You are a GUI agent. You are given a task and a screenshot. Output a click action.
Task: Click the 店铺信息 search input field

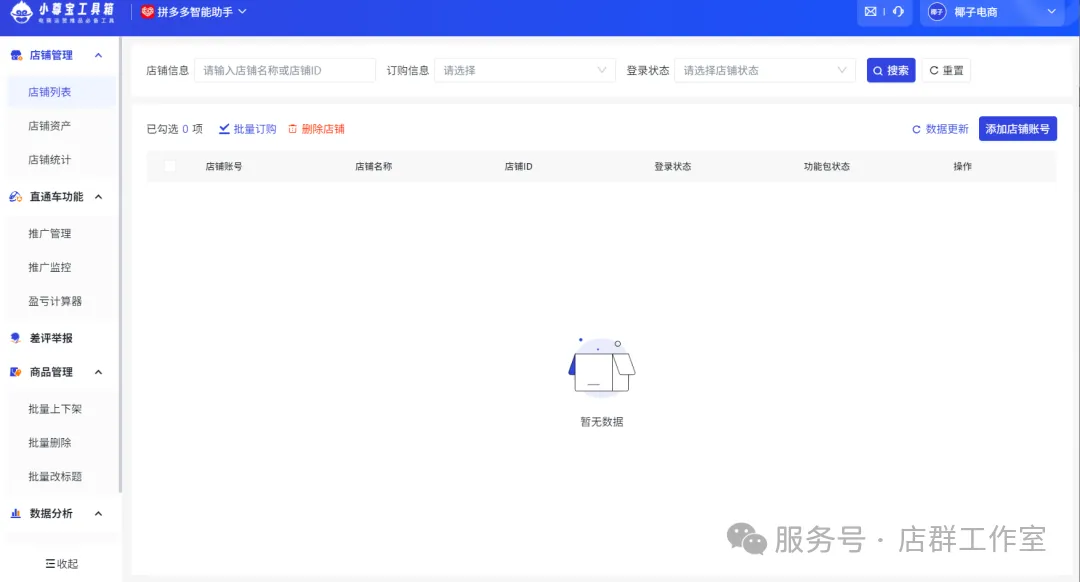coord(285,70)
